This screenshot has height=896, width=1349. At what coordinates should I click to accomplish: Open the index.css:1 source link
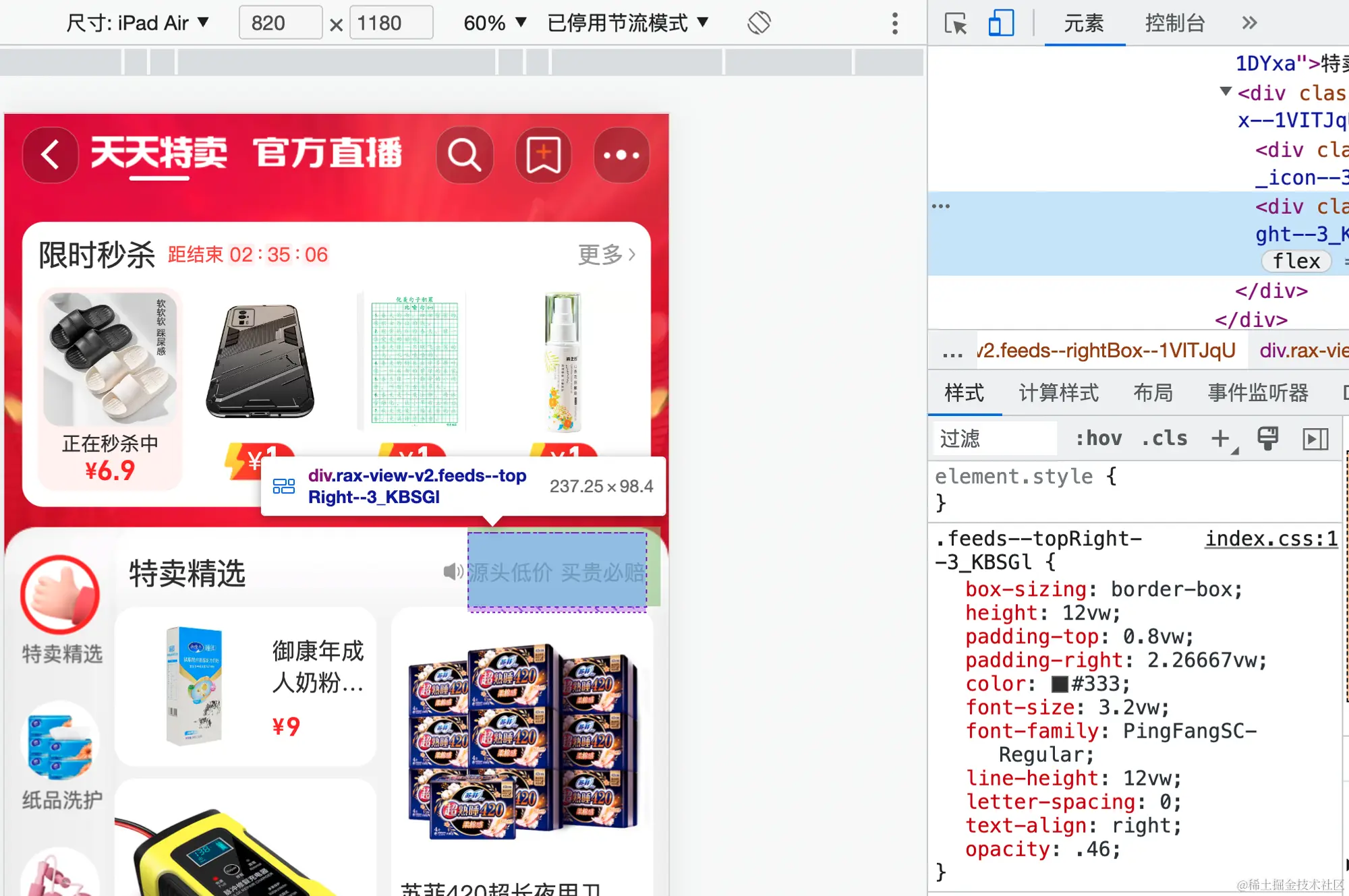1271,539
